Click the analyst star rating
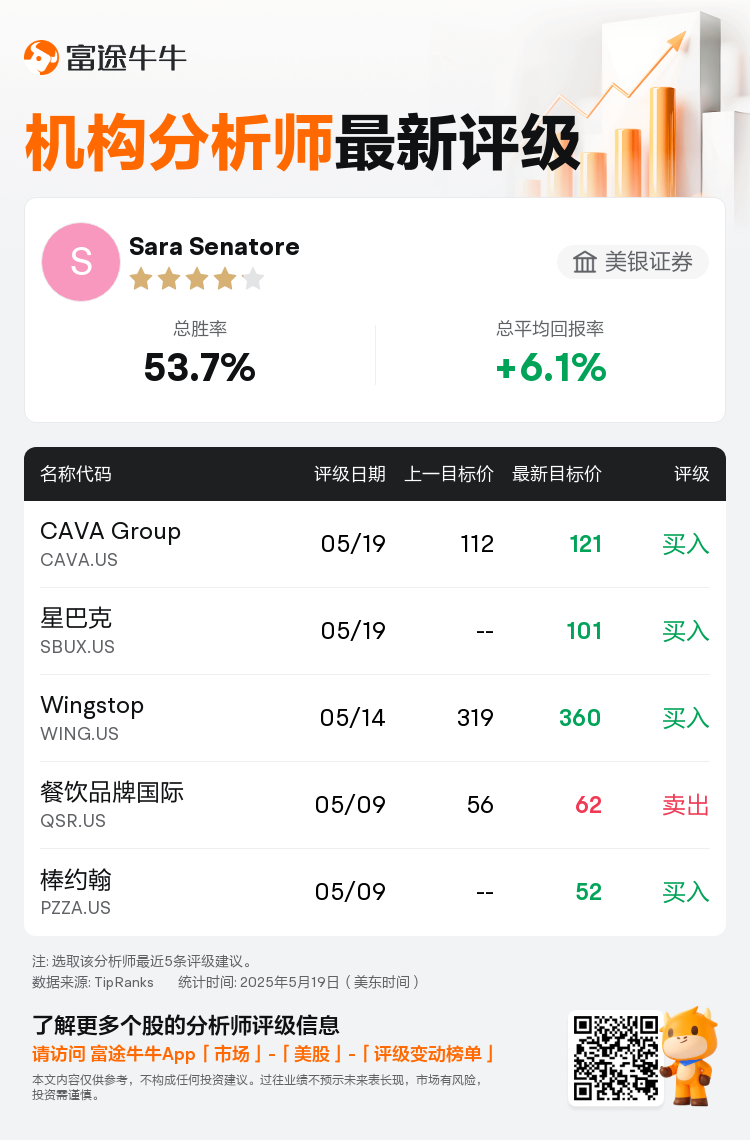 (197, 278)
